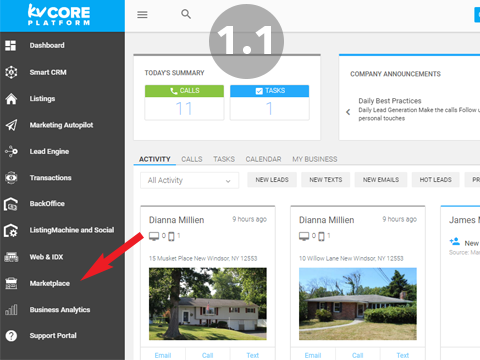Click mobile views icon on 10 Willow Lane card
480x360 pixels.
tap(321, 236)
